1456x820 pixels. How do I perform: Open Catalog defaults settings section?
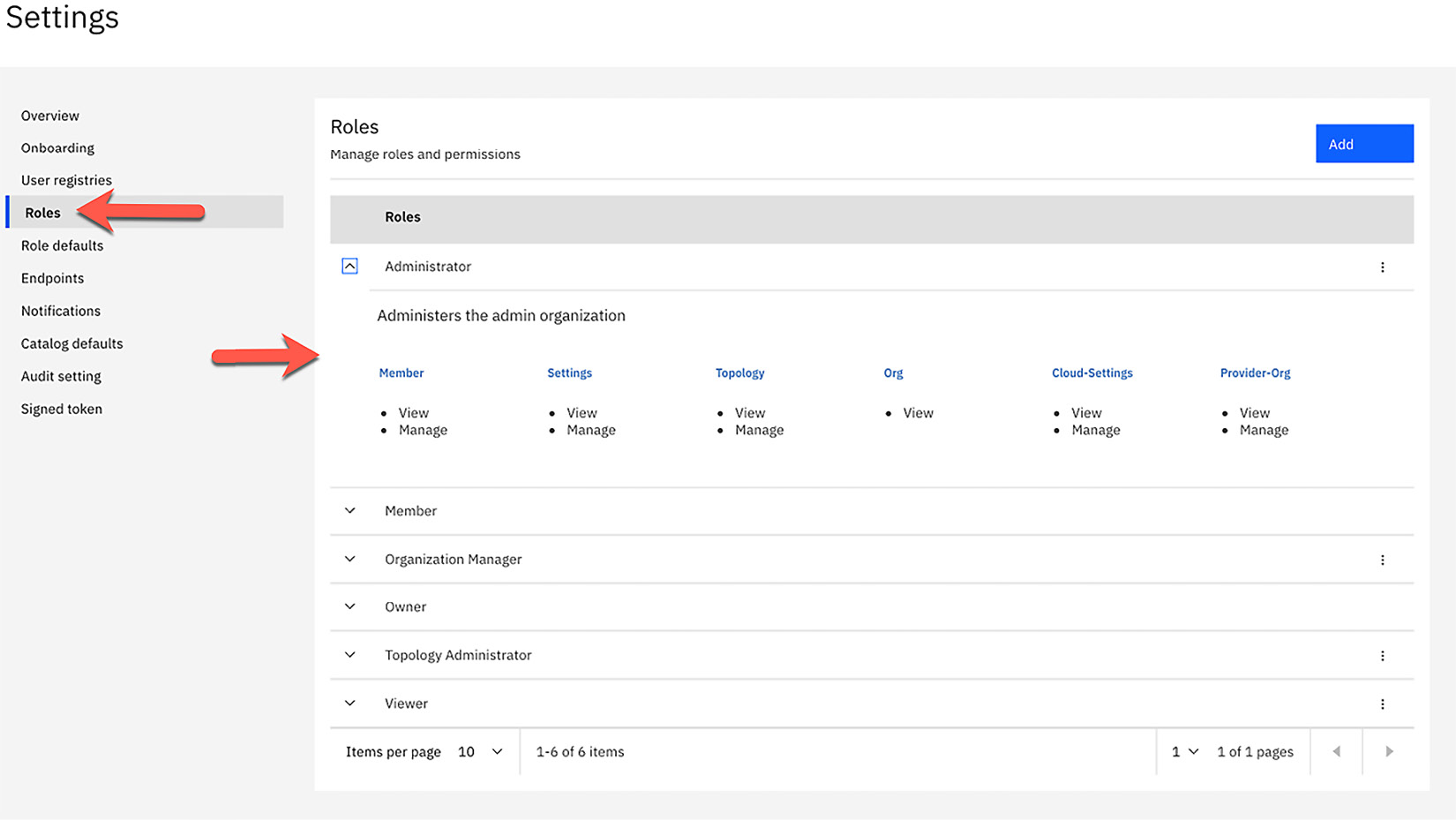click(71, 343)
